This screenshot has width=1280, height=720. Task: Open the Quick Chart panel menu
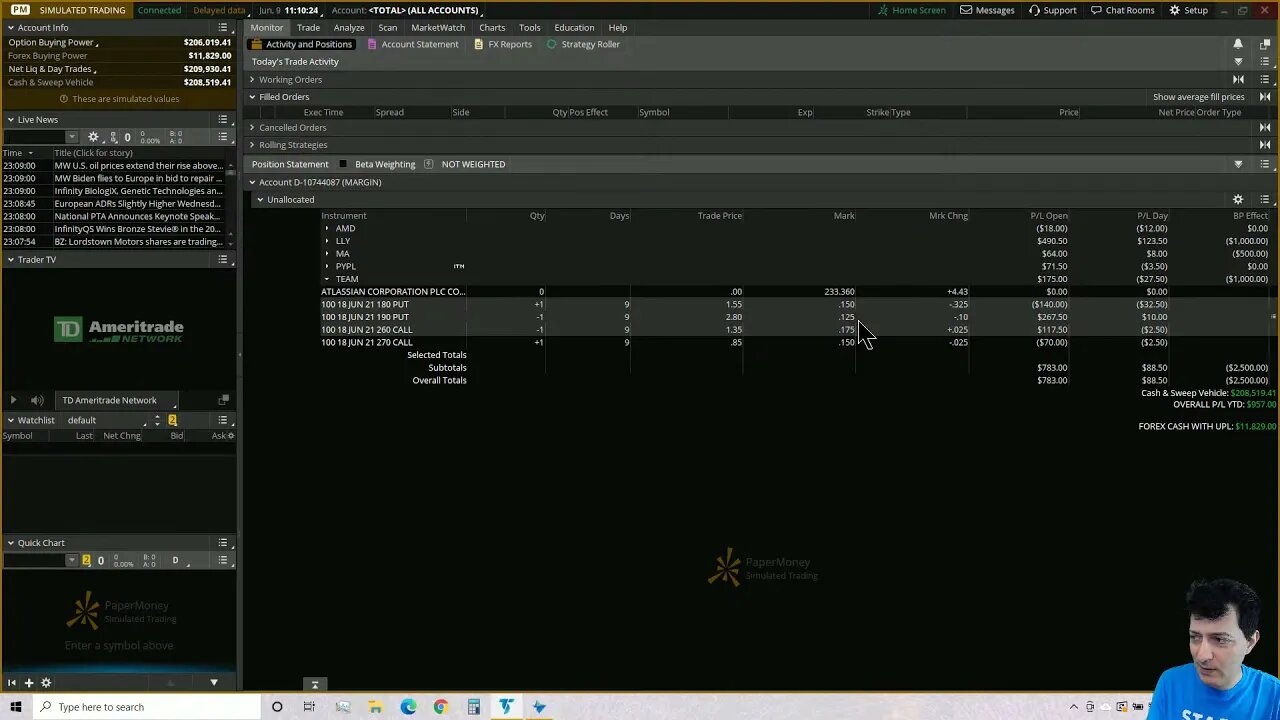pyautogui.click(x=223, y=543)
